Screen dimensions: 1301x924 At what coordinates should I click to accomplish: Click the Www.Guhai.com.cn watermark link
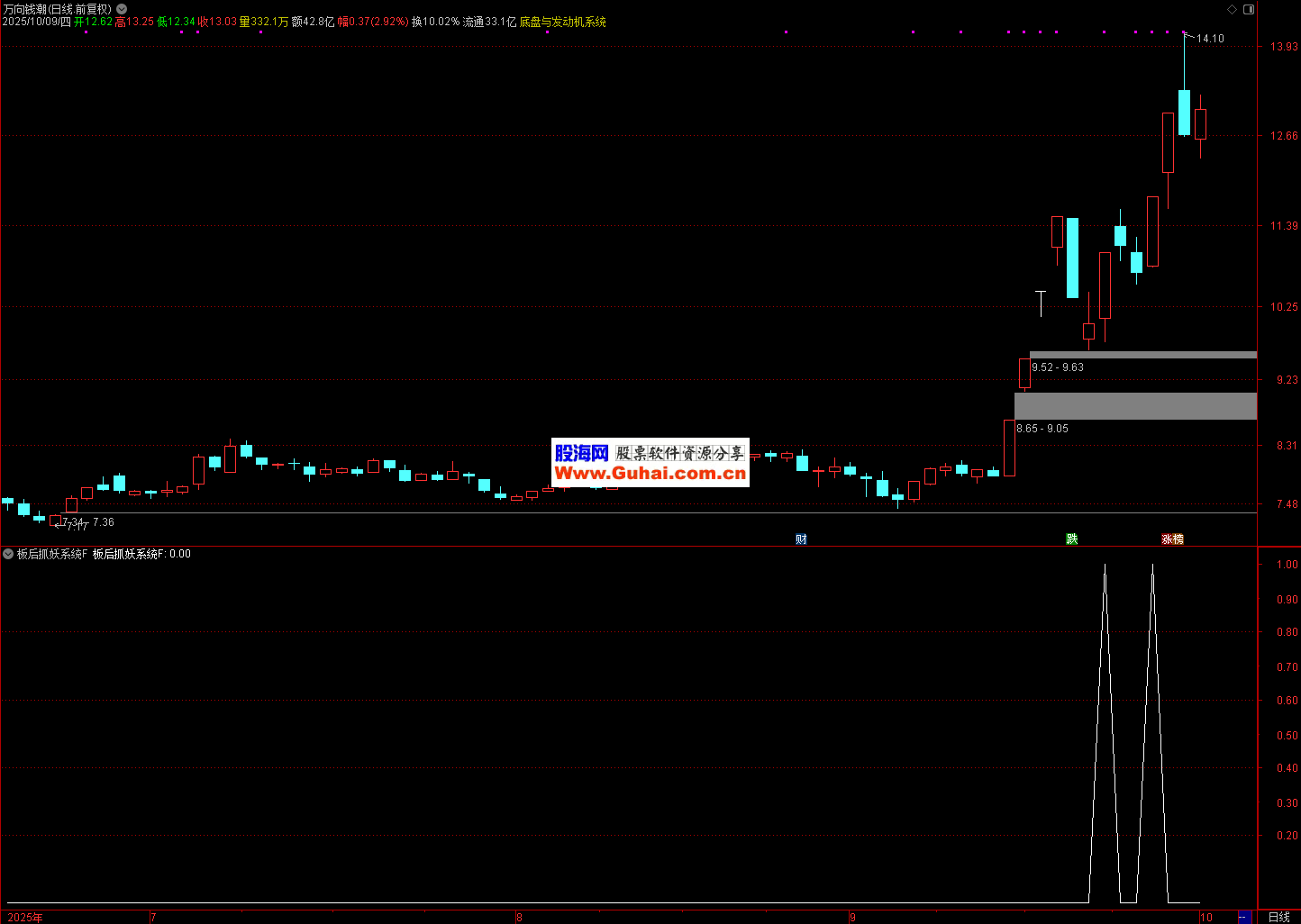coord(650,474)
